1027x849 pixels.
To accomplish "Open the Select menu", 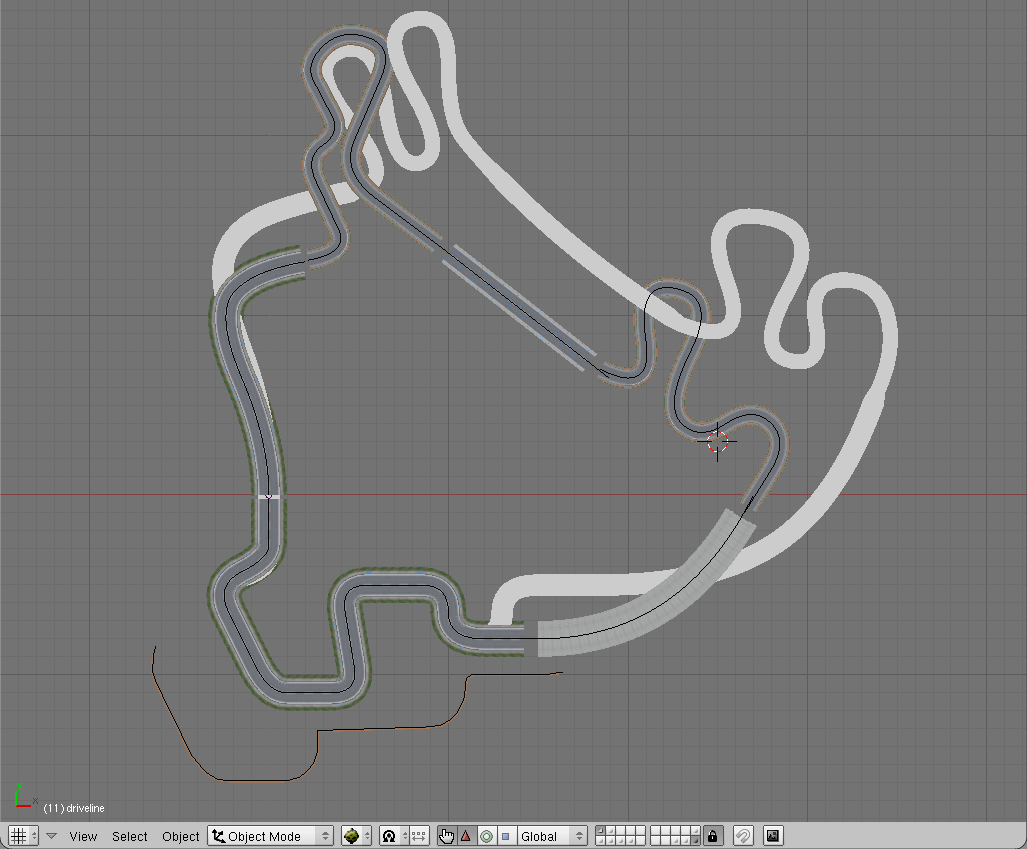I will pyautogui.click(x=129, y=836).
